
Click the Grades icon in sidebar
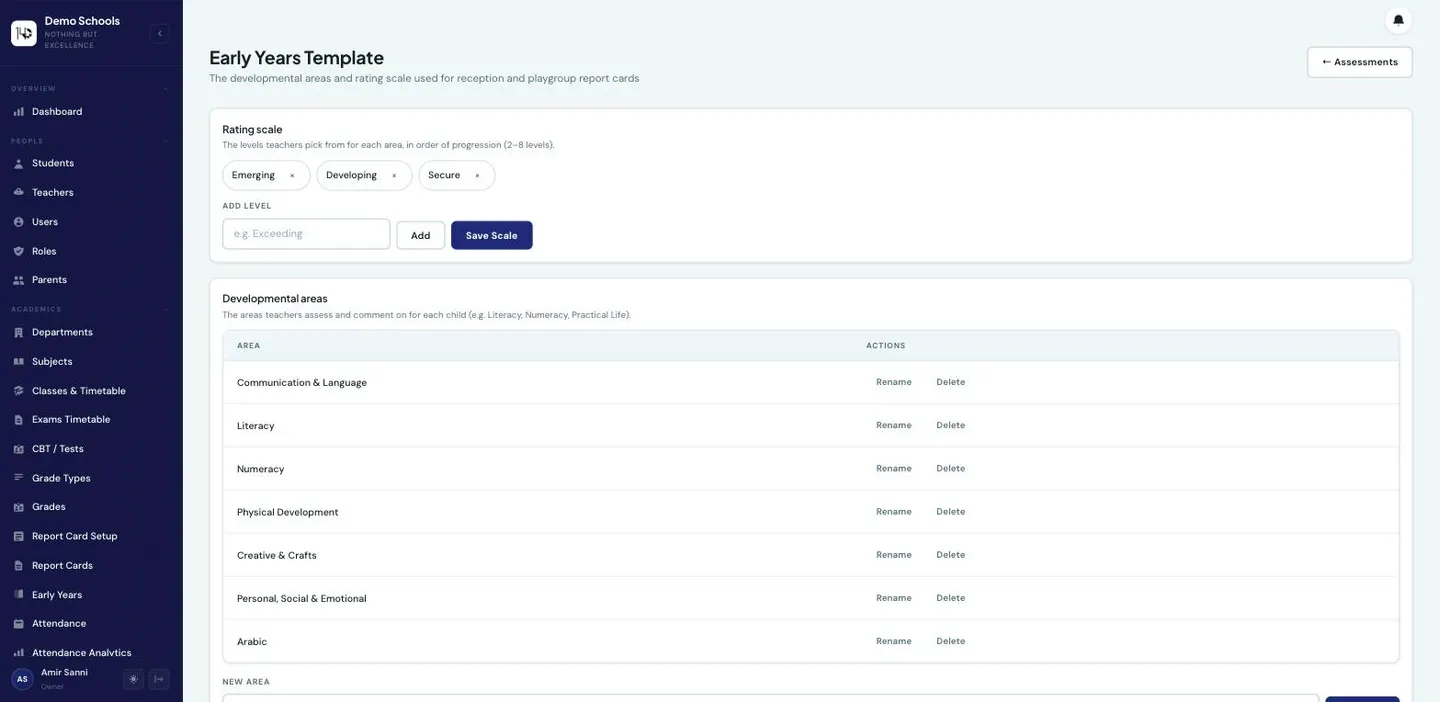click(x=18, y=507)
